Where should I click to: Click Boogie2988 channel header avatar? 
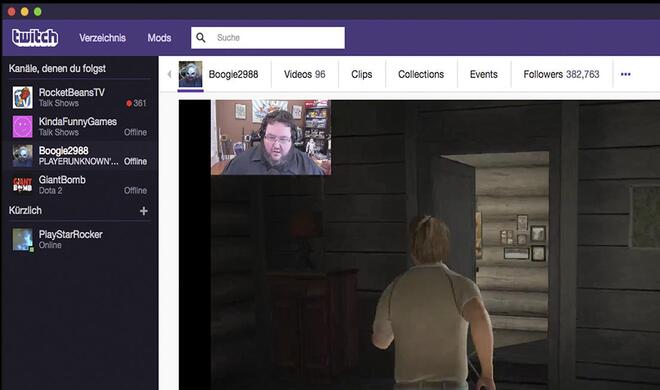tap(190, 74)
